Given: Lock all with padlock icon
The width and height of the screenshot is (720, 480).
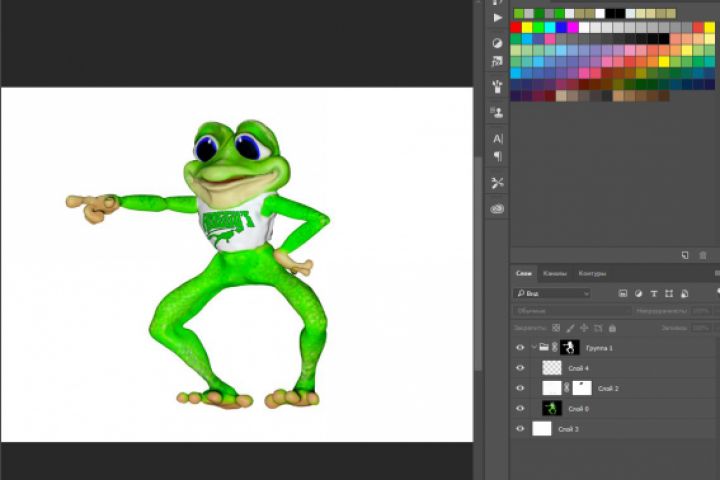Looking at the screenshot, I should point(612,328).
